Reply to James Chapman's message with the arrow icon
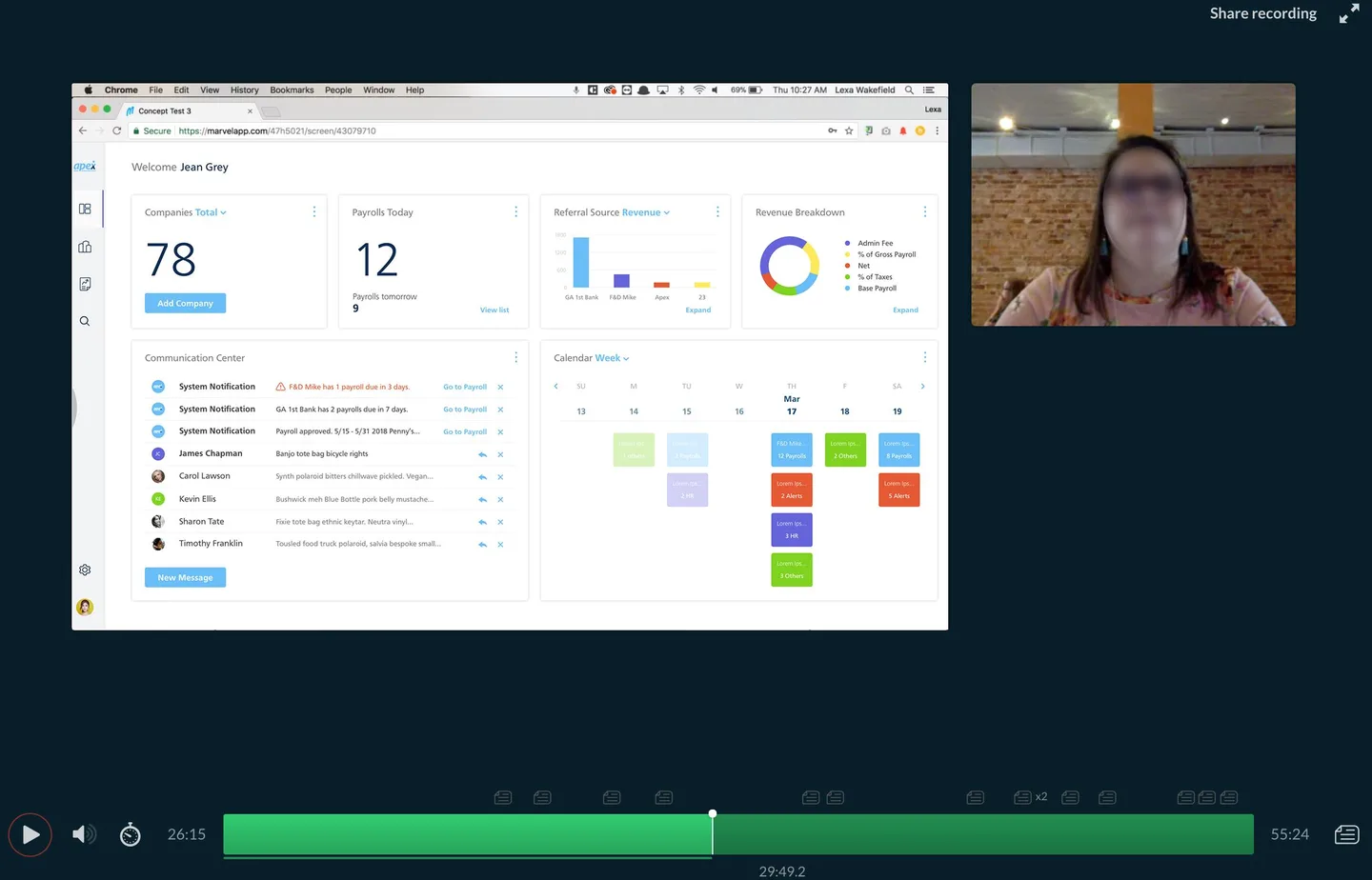Screen dimensions: 1372x880 coord(482,454)
